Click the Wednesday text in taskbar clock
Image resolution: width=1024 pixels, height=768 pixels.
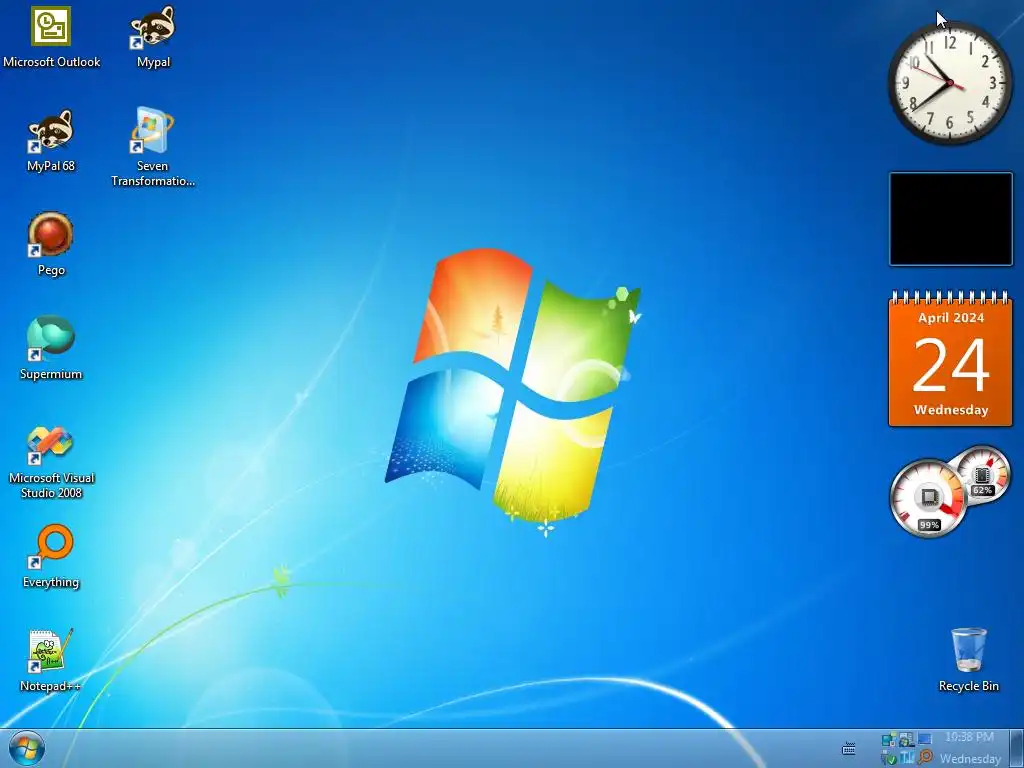coord(970,759)
